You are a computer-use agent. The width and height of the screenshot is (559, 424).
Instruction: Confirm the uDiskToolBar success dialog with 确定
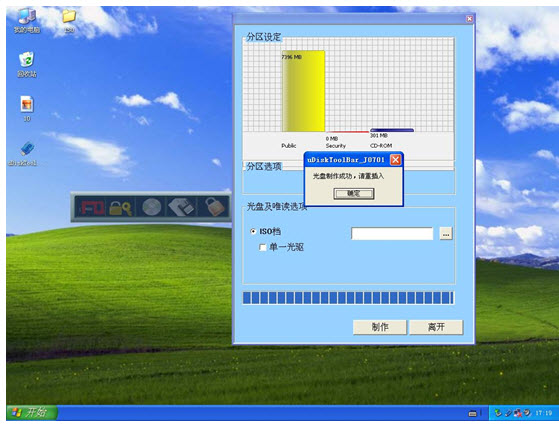[x=354, y=194]
